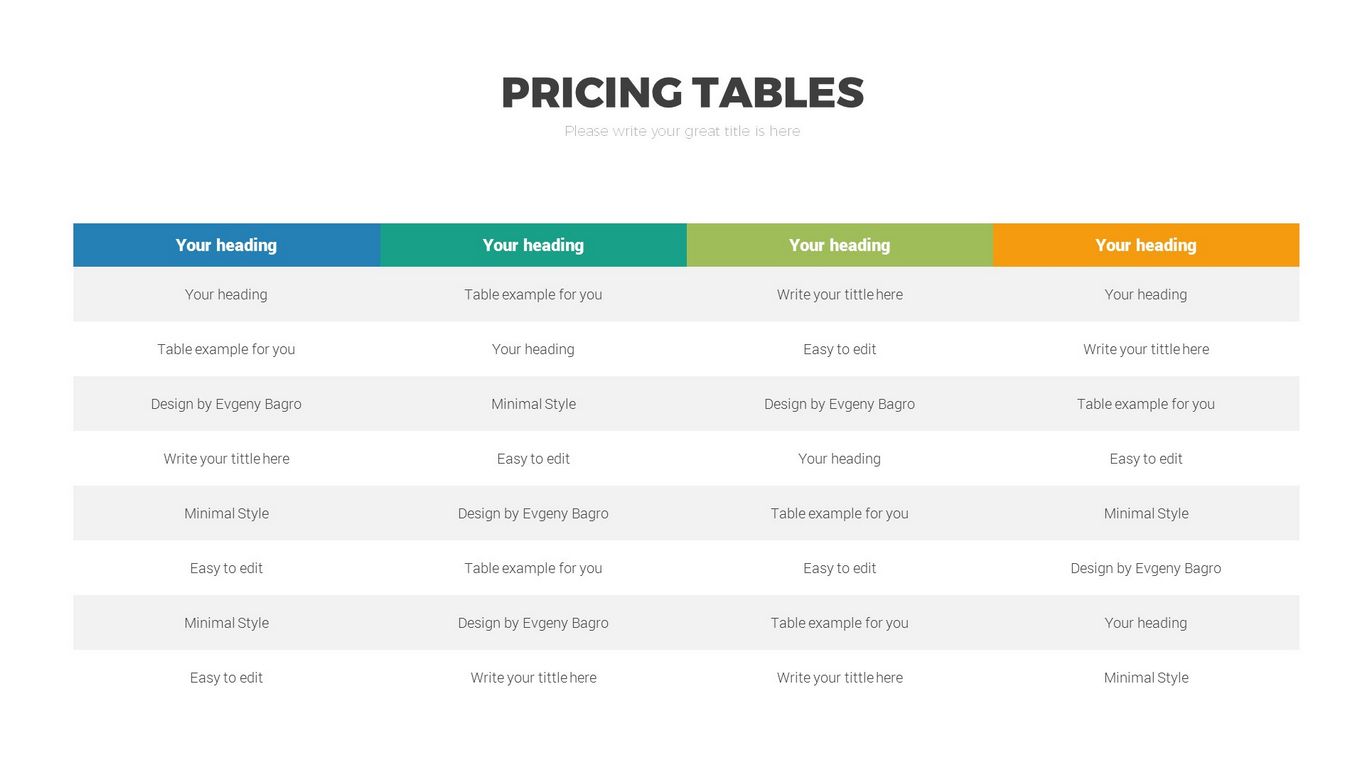The width and height of the screenshot is (1365, 768).
Task: Click the blue 'Your heading' header cell
Action: [x=226, y=245]
